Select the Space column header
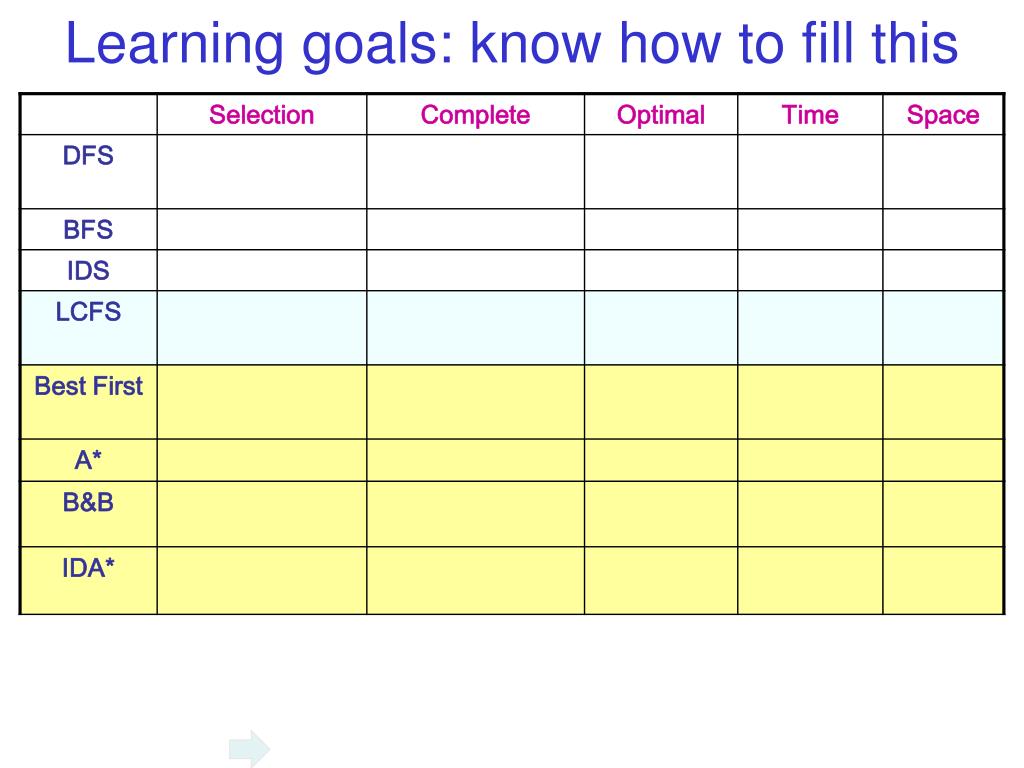Viewport: 1024px width, 768px height. (x=942, y=115)
